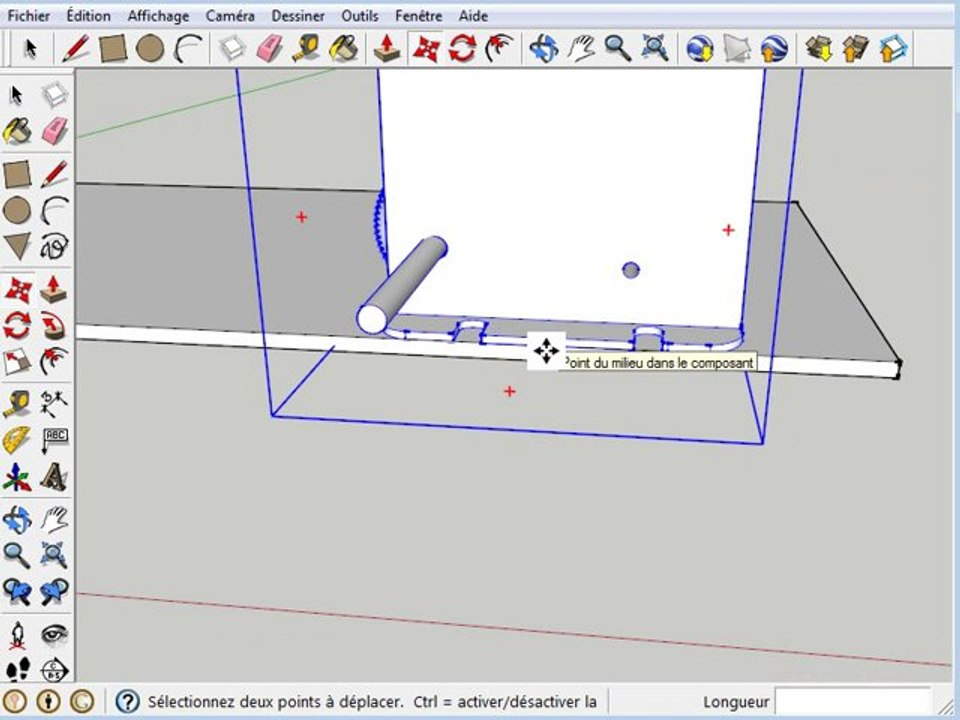Viewport: 960px width, 720px height.
Task: Choose Polygon tool in left toolbar
Action: [17, 246]
